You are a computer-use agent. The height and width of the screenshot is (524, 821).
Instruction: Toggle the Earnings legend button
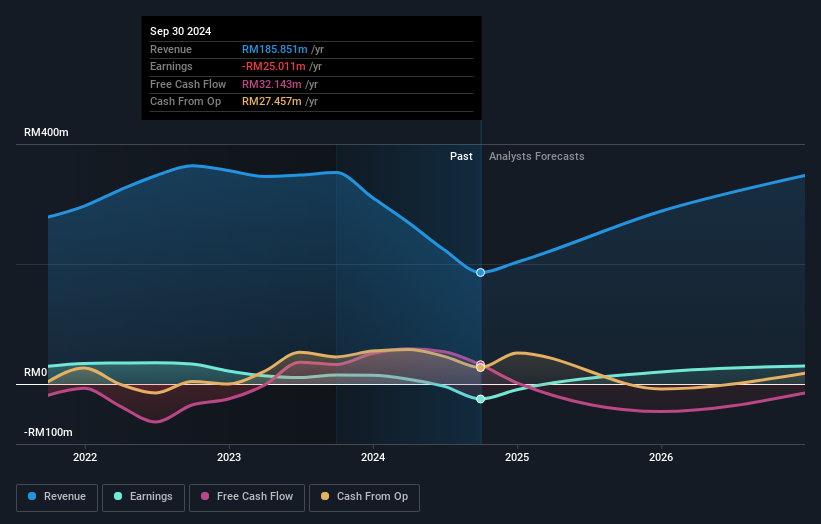(x=143, y=497)
